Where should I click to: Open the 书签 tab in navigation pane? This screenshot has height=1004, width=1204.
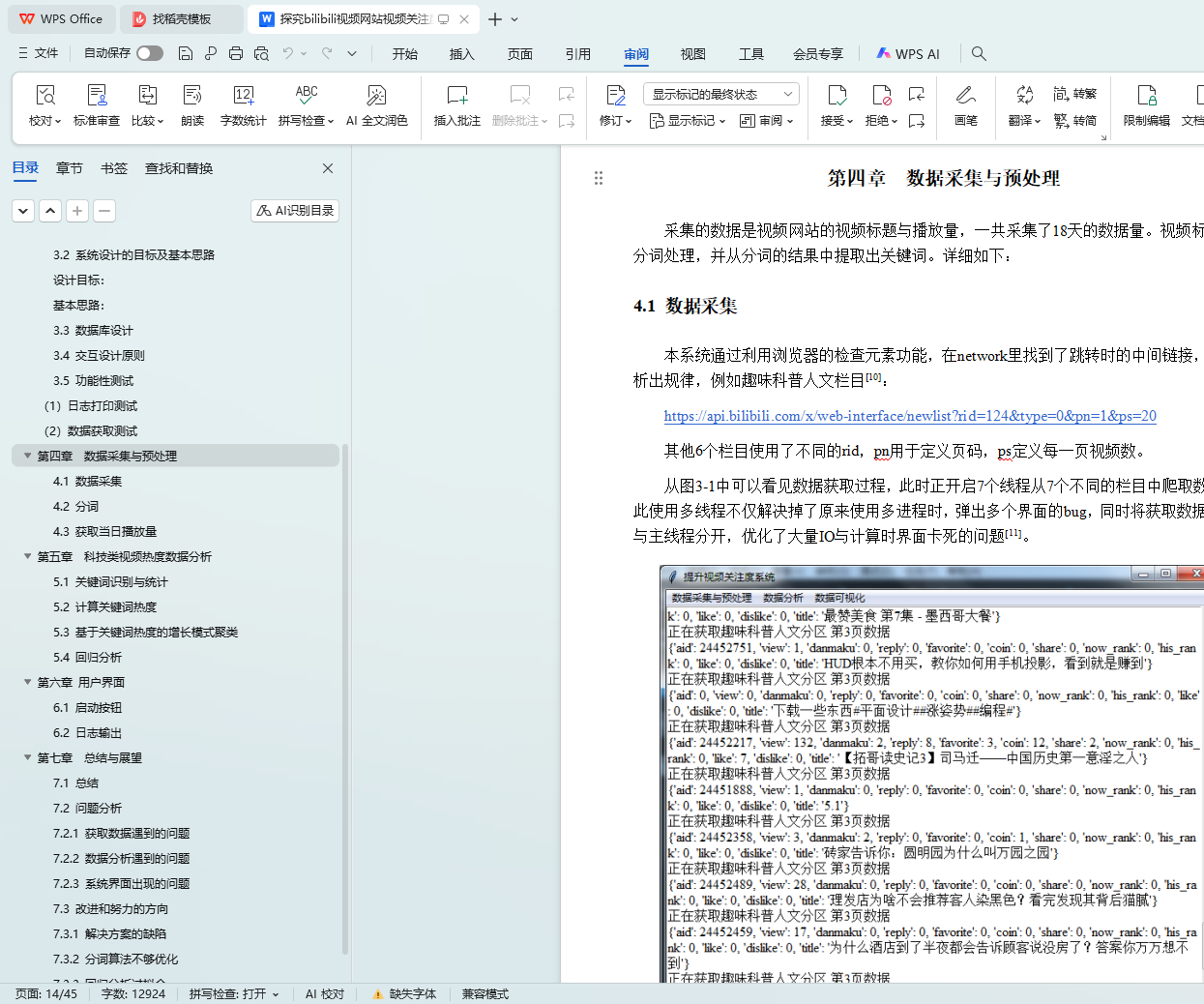tap(114, 168)
